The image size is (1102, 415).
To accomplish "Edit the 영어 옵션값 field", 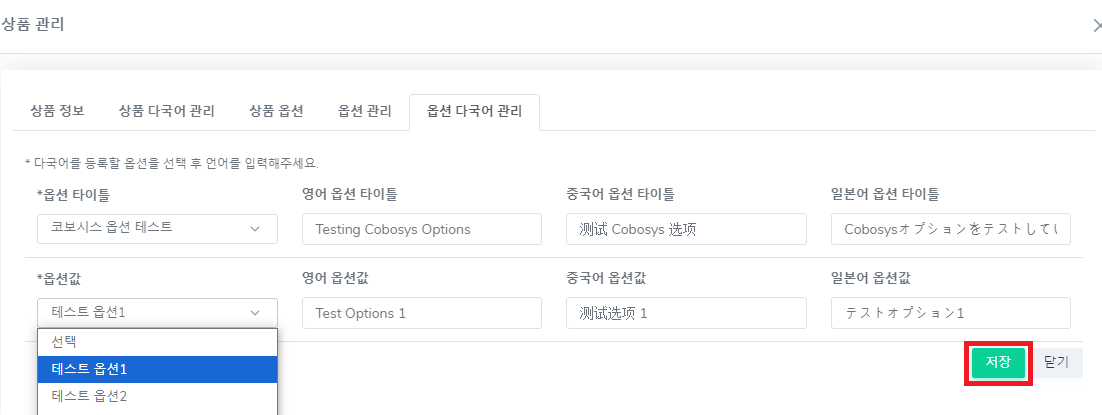I will click(421, 313).
